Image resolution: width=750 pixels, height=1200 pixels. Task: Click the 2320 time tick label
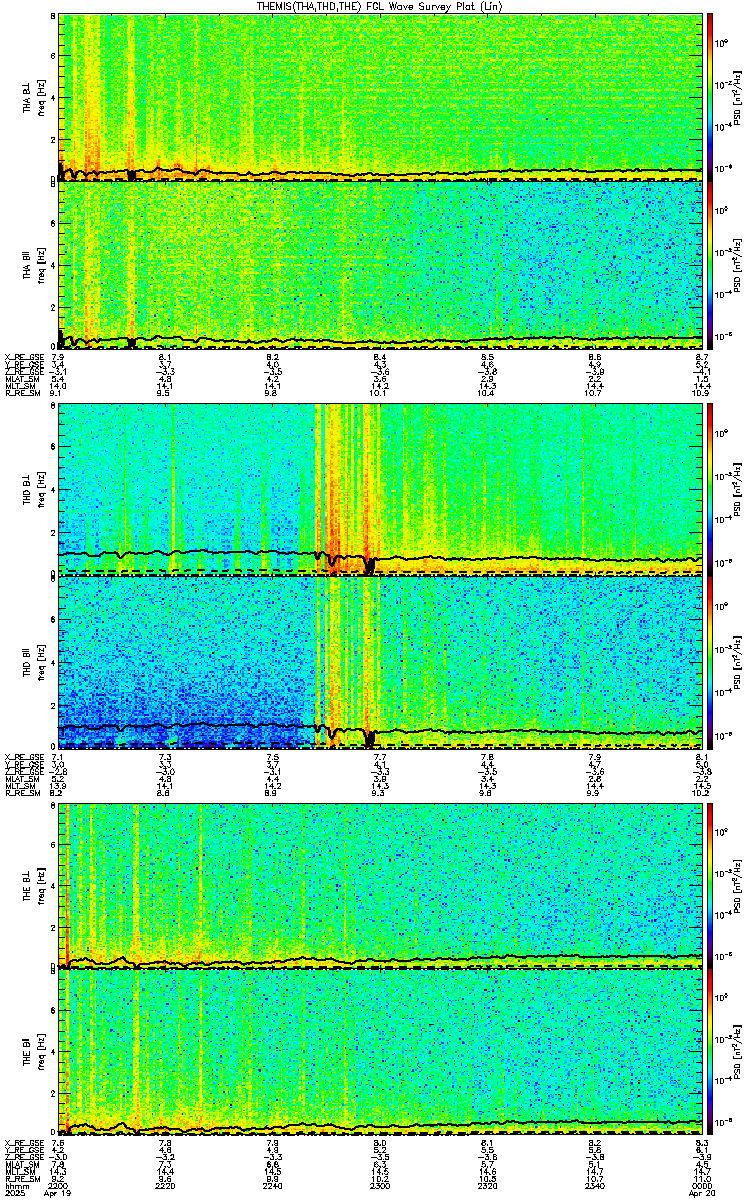click(x=488, y=1186)
